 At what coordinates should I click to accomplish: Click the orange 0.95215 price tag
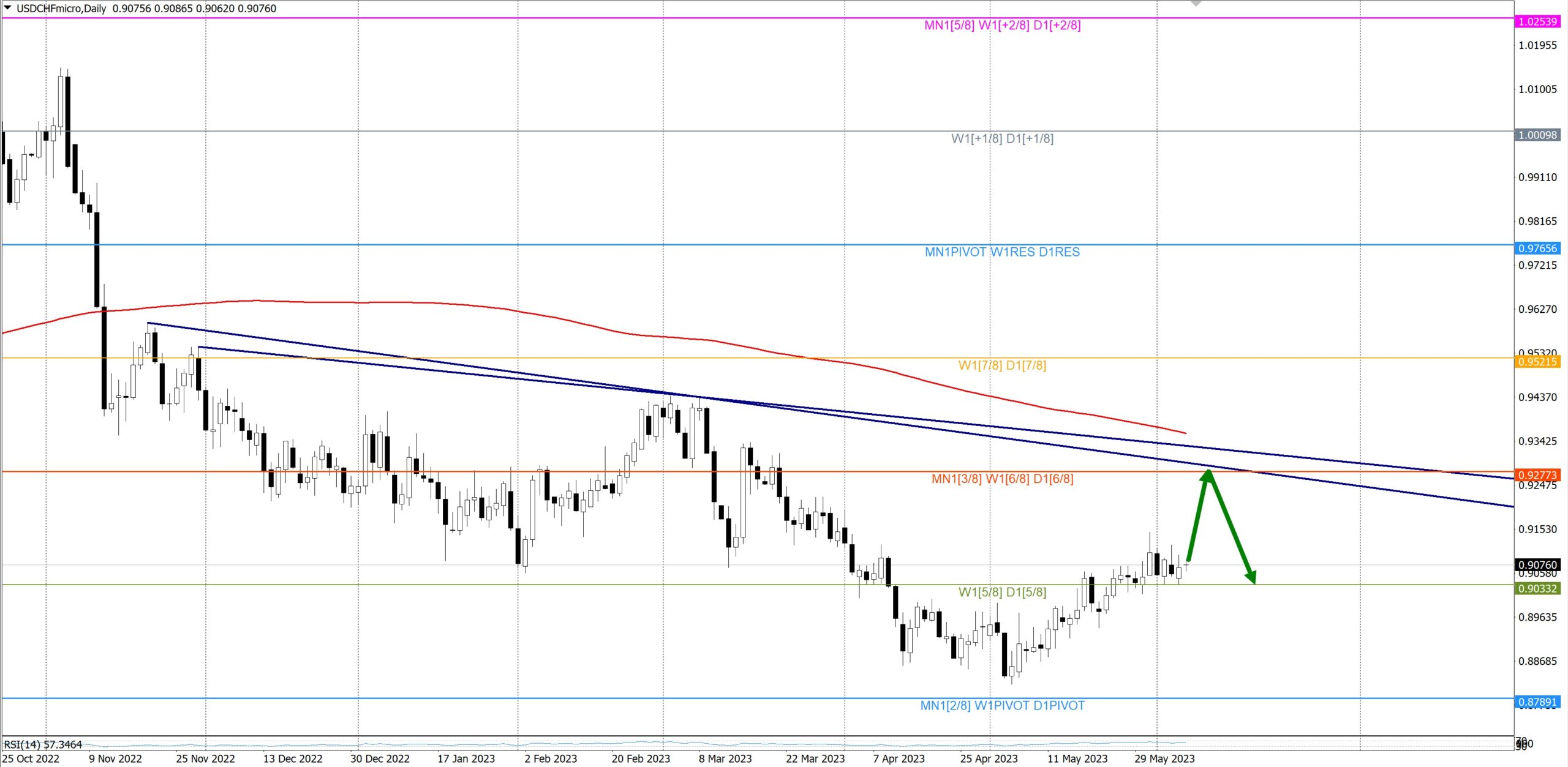pos(1537,362)
